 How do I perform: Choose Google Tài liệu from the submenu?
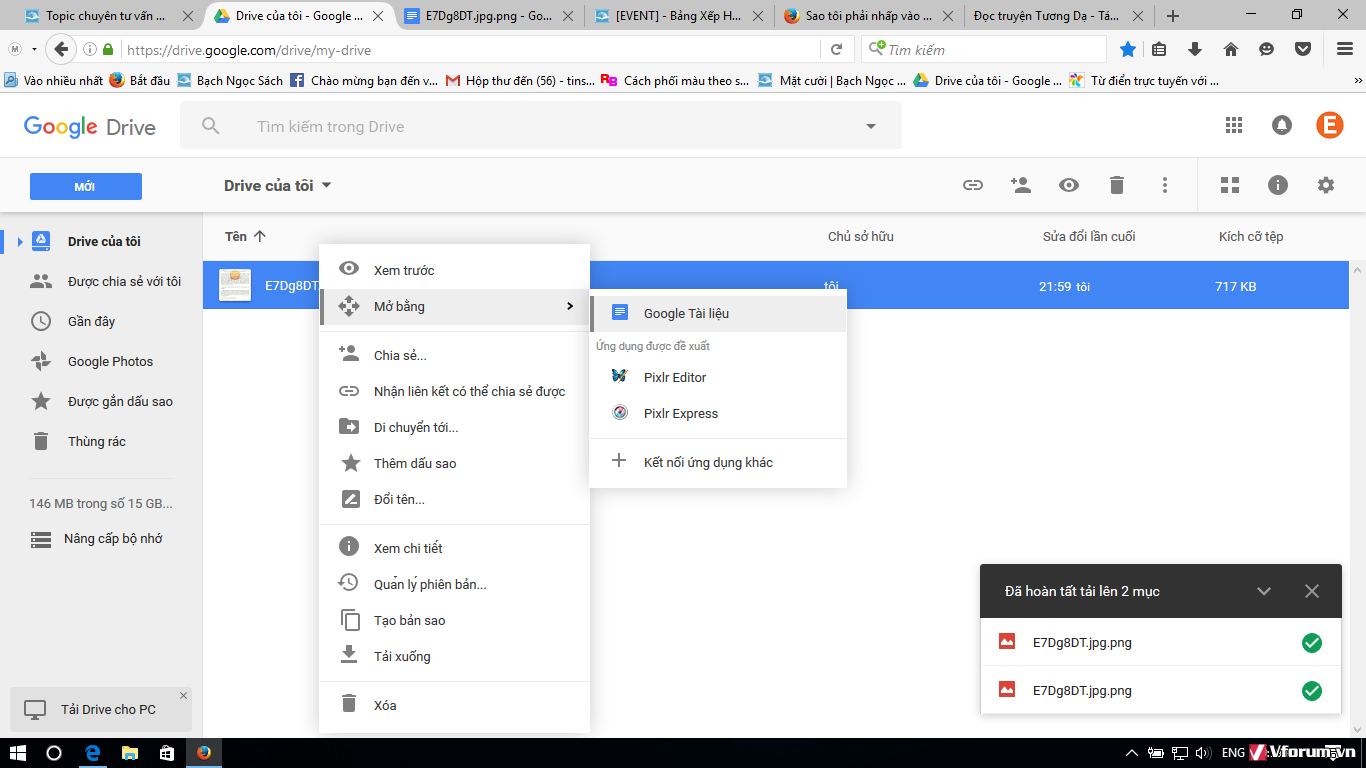[686, 313]
